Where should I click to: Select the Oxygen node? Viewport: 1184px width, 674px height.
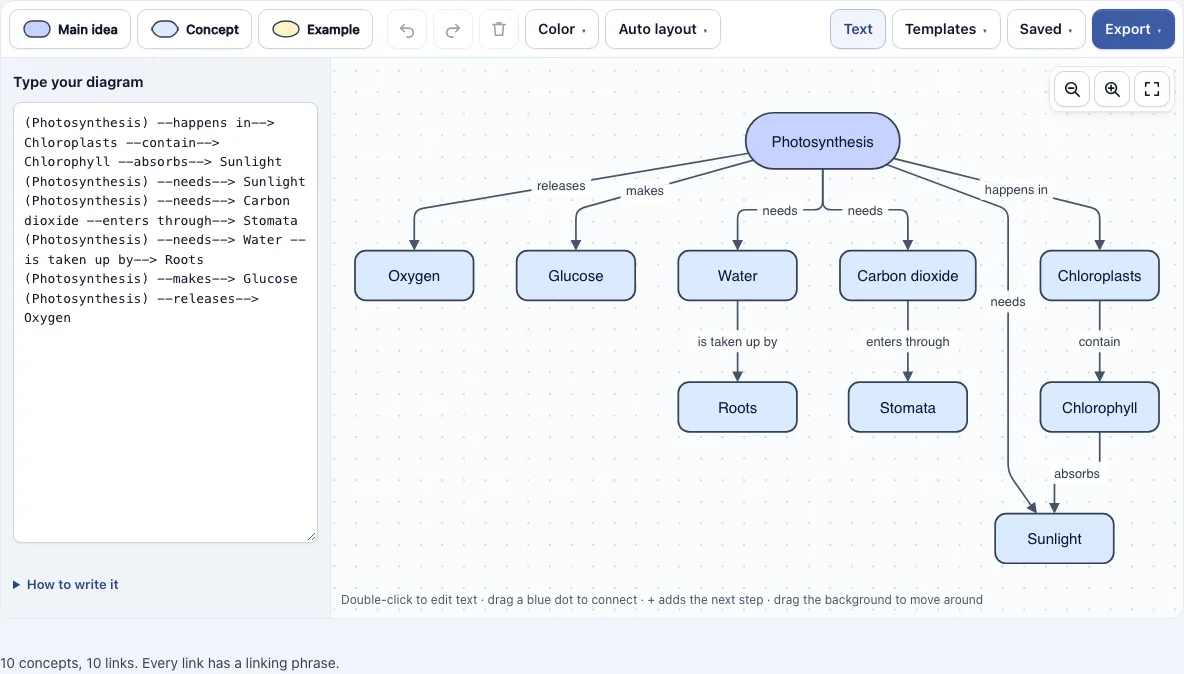414,275
